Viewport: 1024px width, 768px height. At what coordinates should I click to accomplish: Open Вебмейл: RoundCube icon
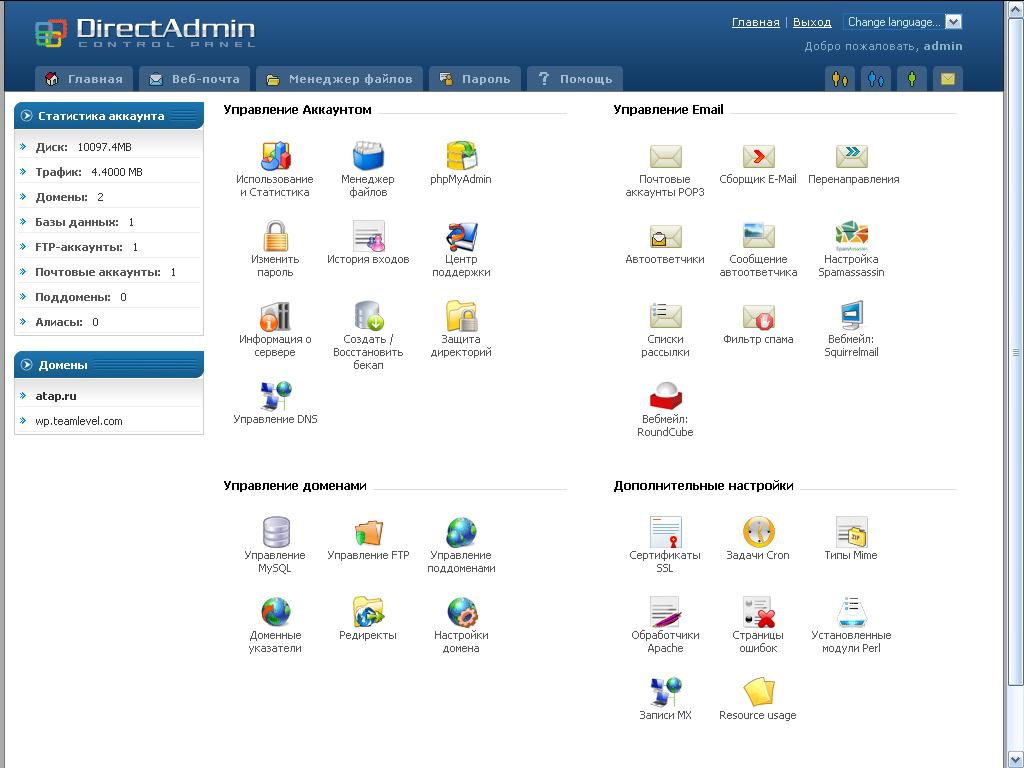pos(665,396)
